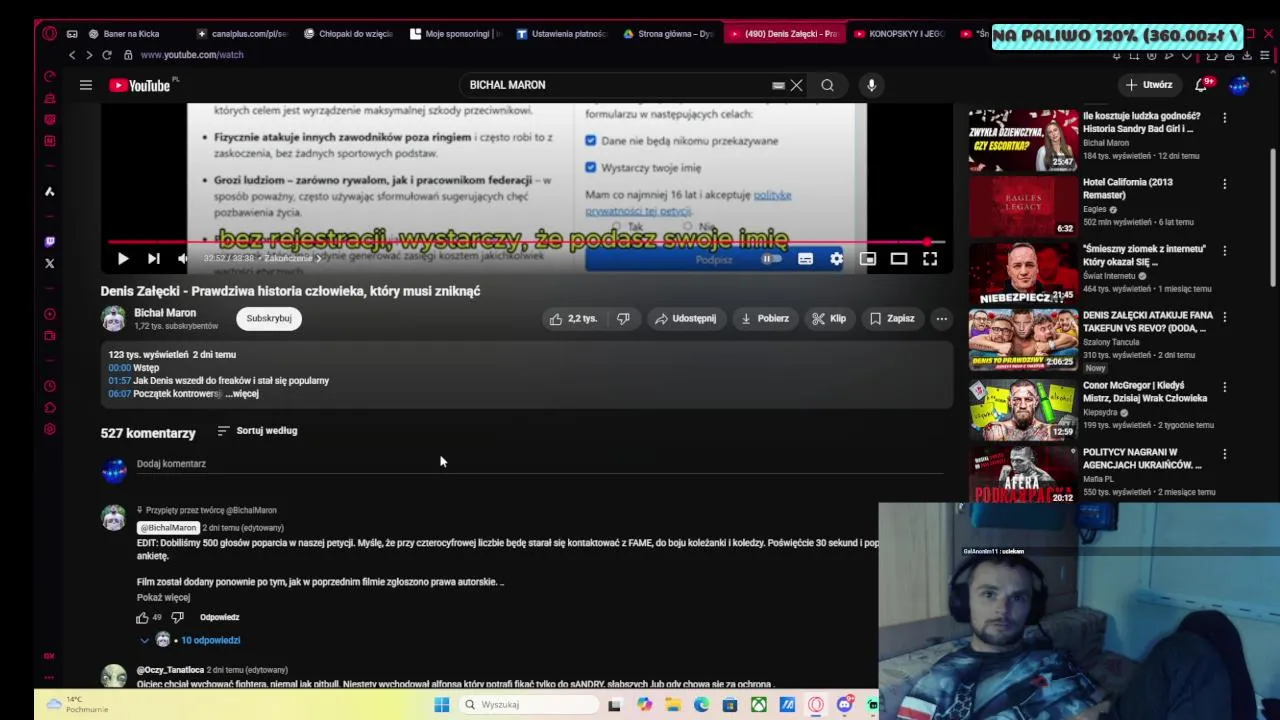Open the Bichał Maron channel name
This screenshot has height=720, width=1280.
165,313
